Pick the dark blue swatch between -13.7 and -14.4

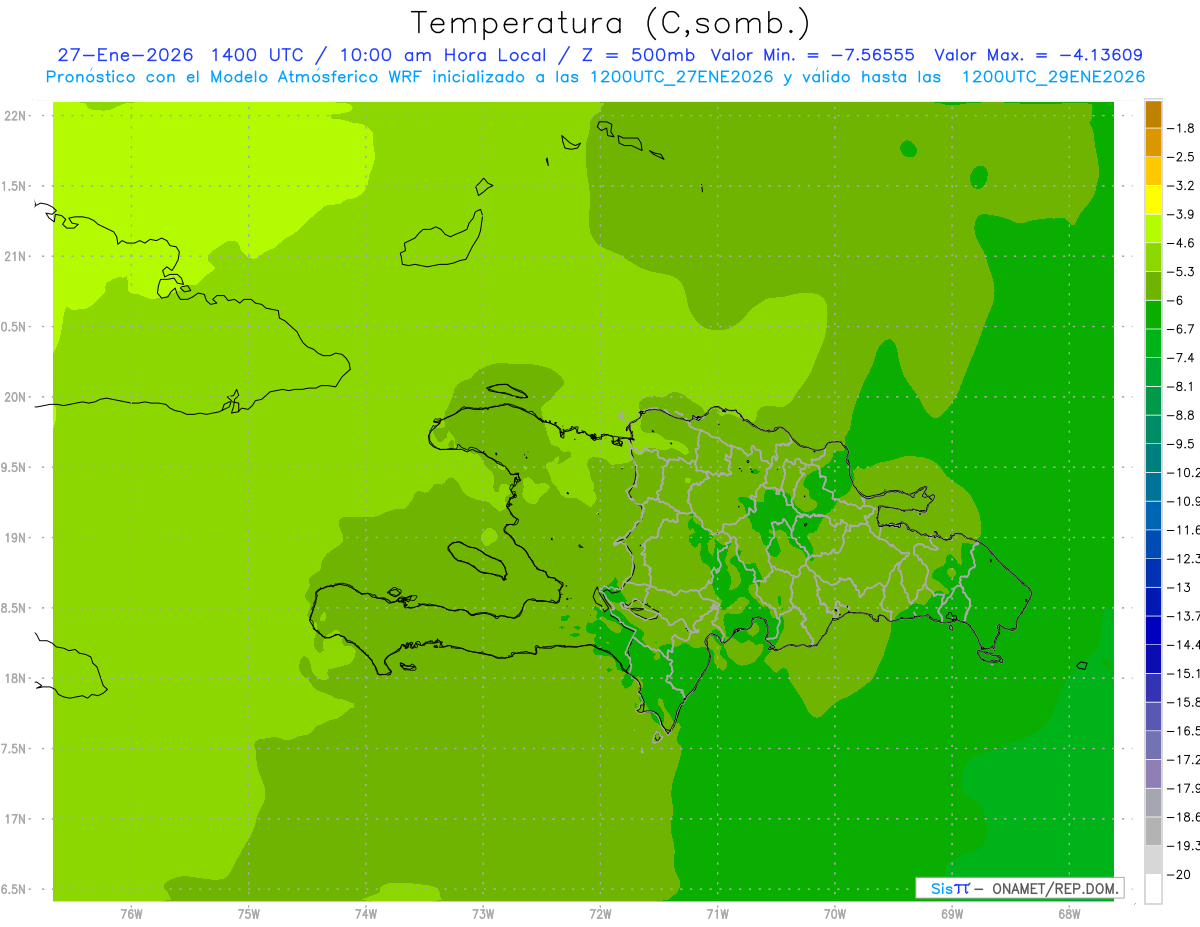[1153, 630]
